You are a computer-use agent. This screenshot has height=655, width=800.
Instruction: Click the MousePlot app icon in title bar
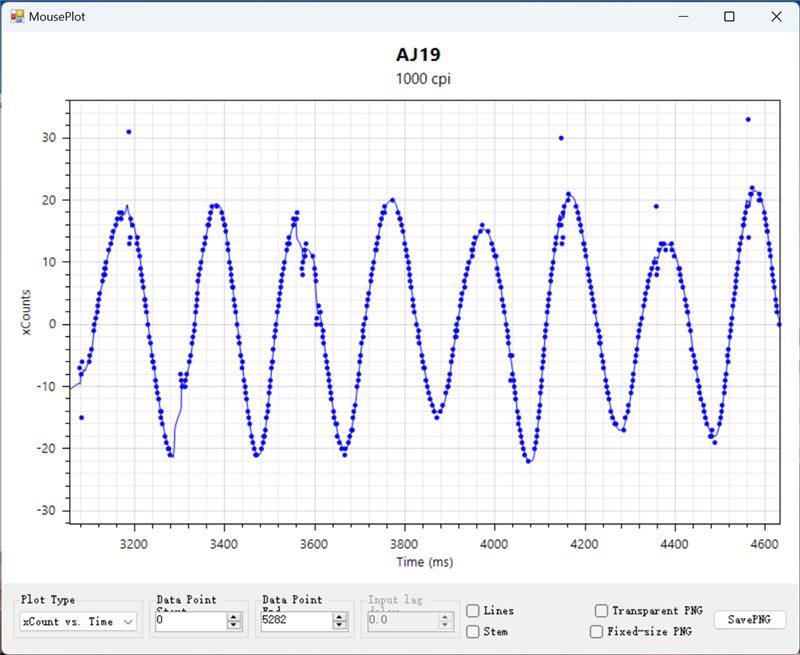pyautogui.click(x=17, y=17)
